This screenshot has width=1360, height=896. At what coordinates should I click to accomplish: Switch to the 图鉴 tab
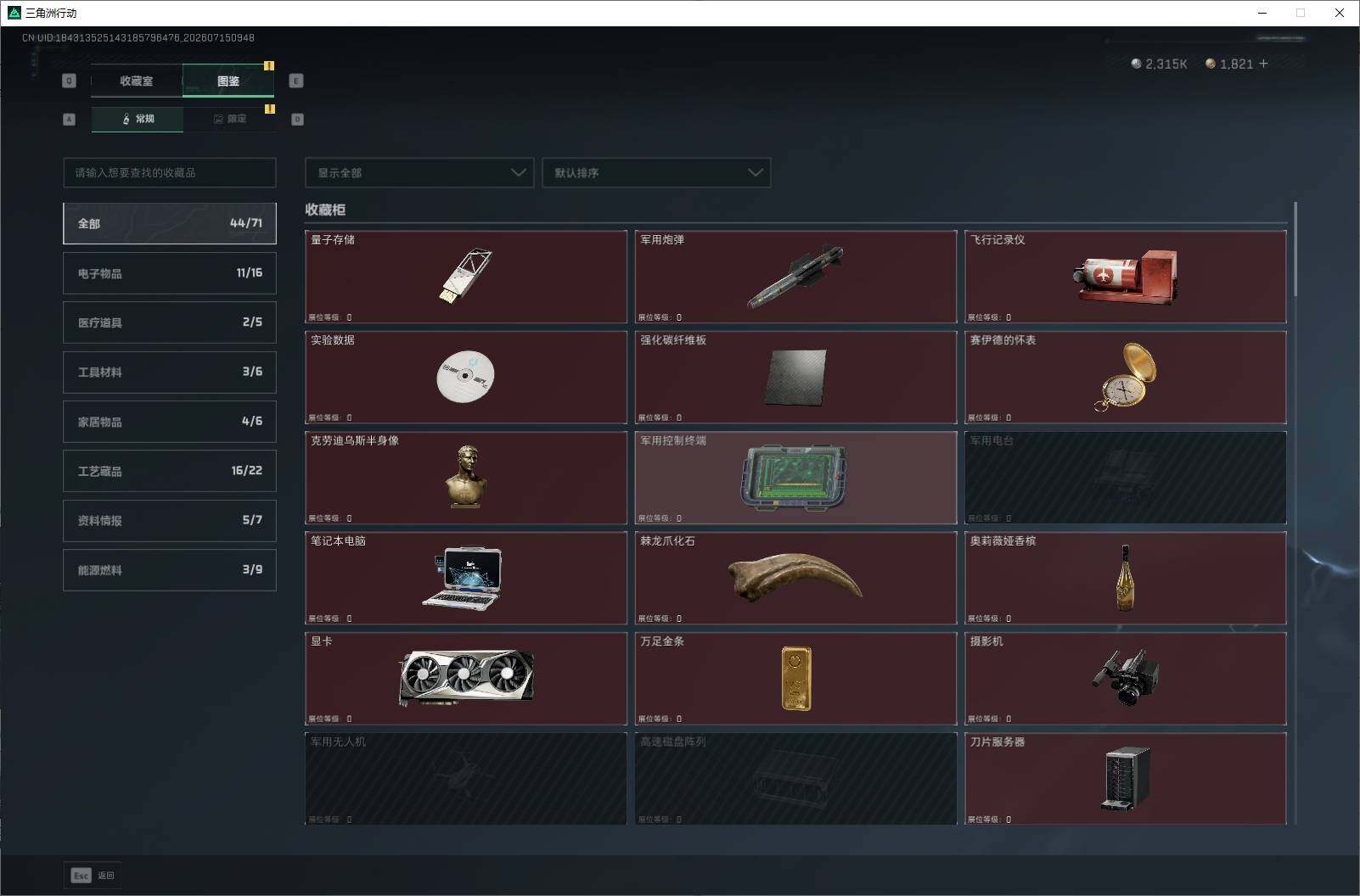pos(228,81)
